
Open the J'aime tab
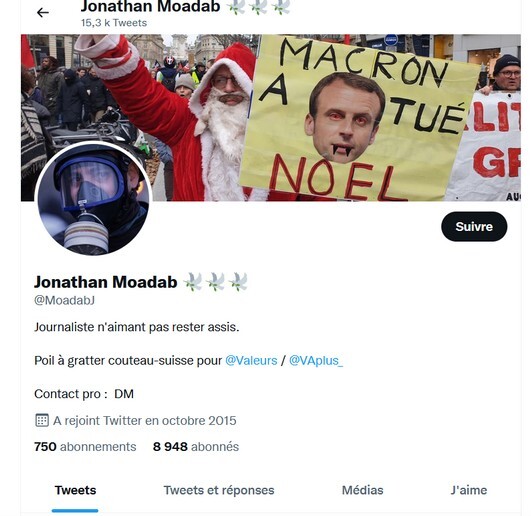point(469,490)
